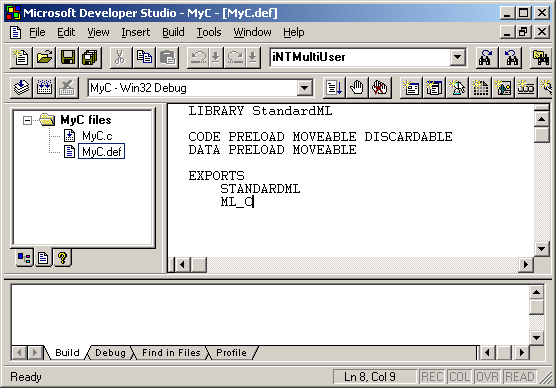
Task: Click the Search toolbar icon at far right
Action: (541, 57)
